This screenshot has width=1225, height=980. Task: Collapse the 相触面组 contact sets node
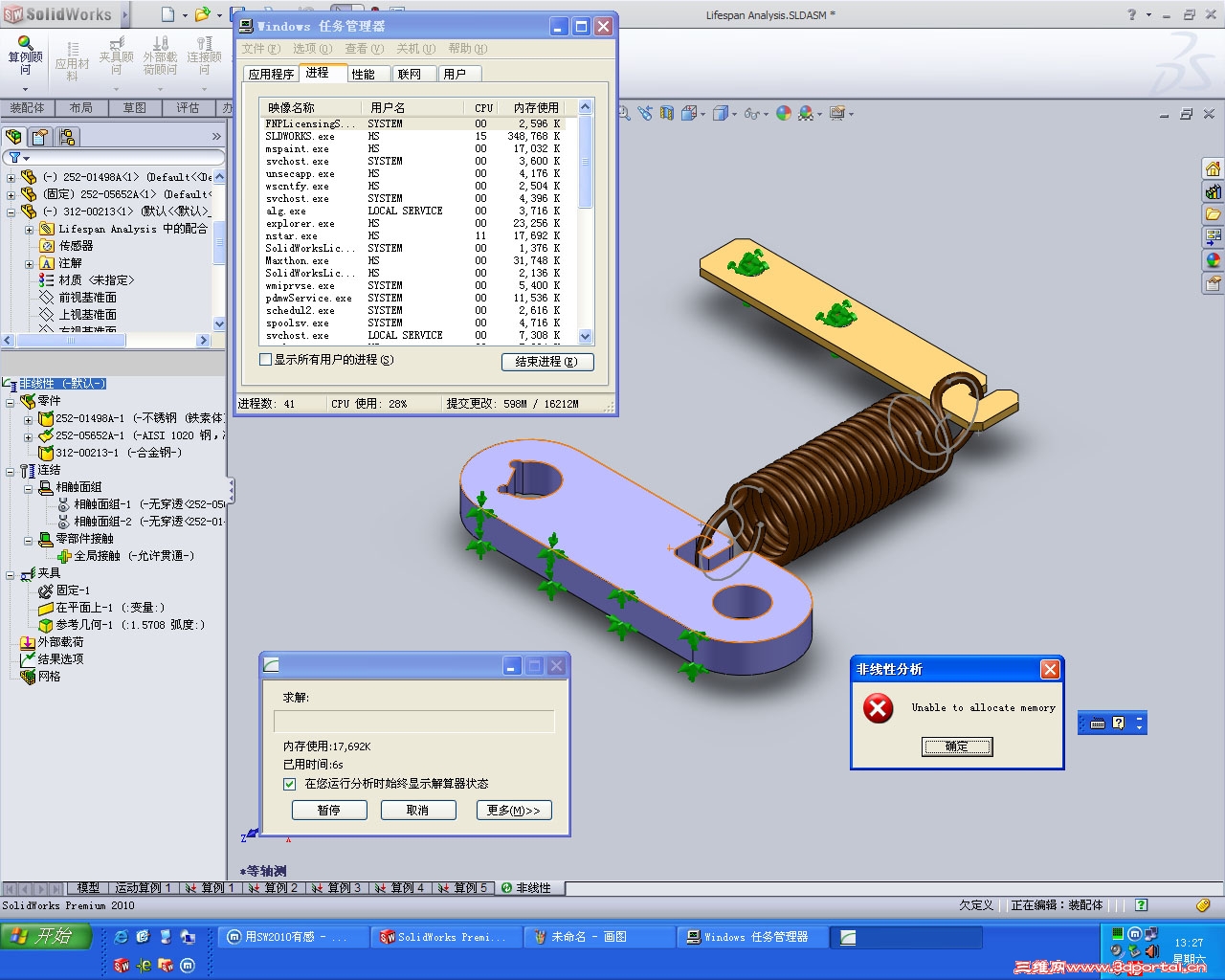tap(29, 488)
